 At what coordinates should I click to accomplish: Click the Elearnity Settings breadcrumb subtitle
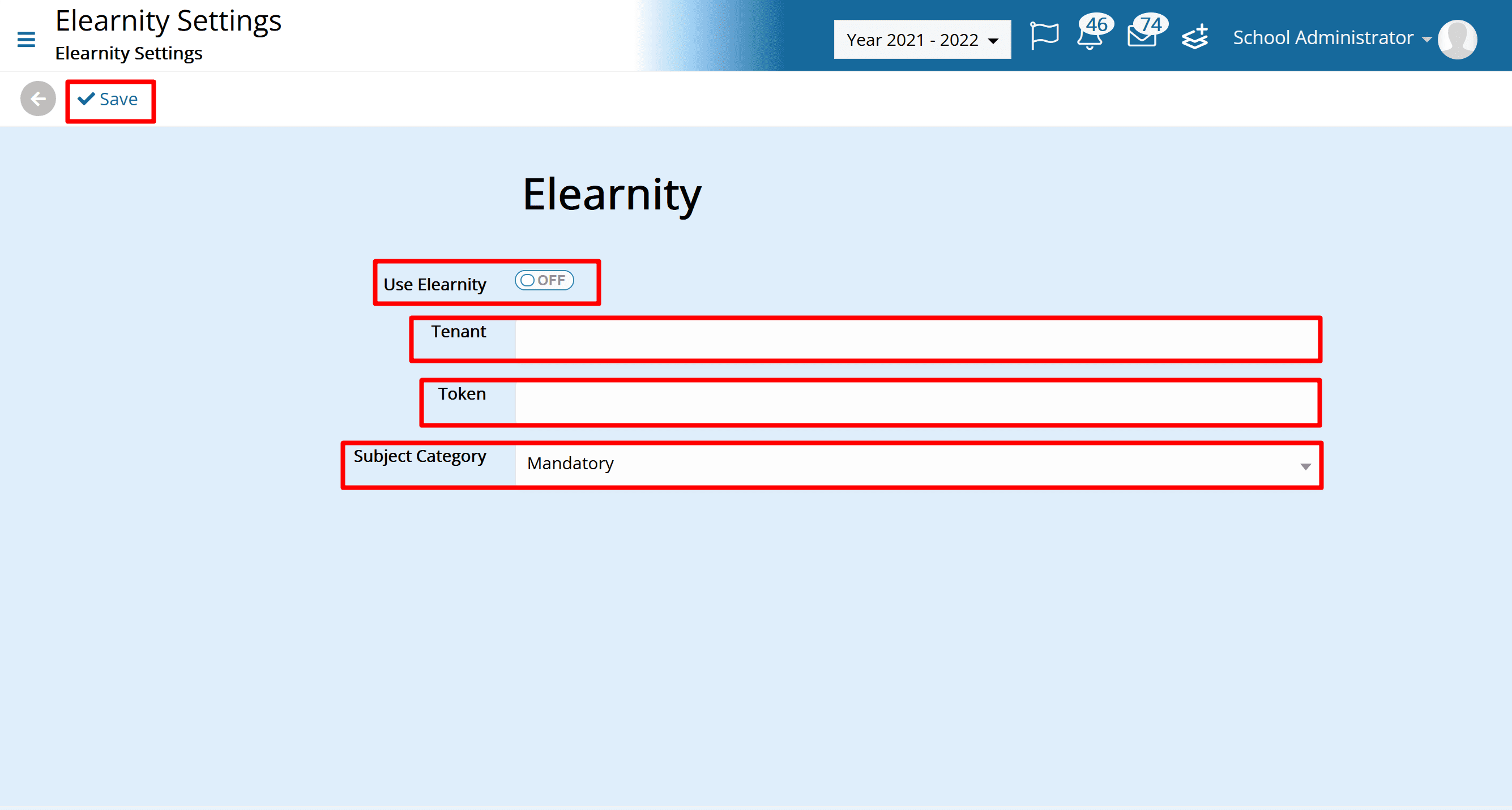pyautogui.click(x=129, y=53)
